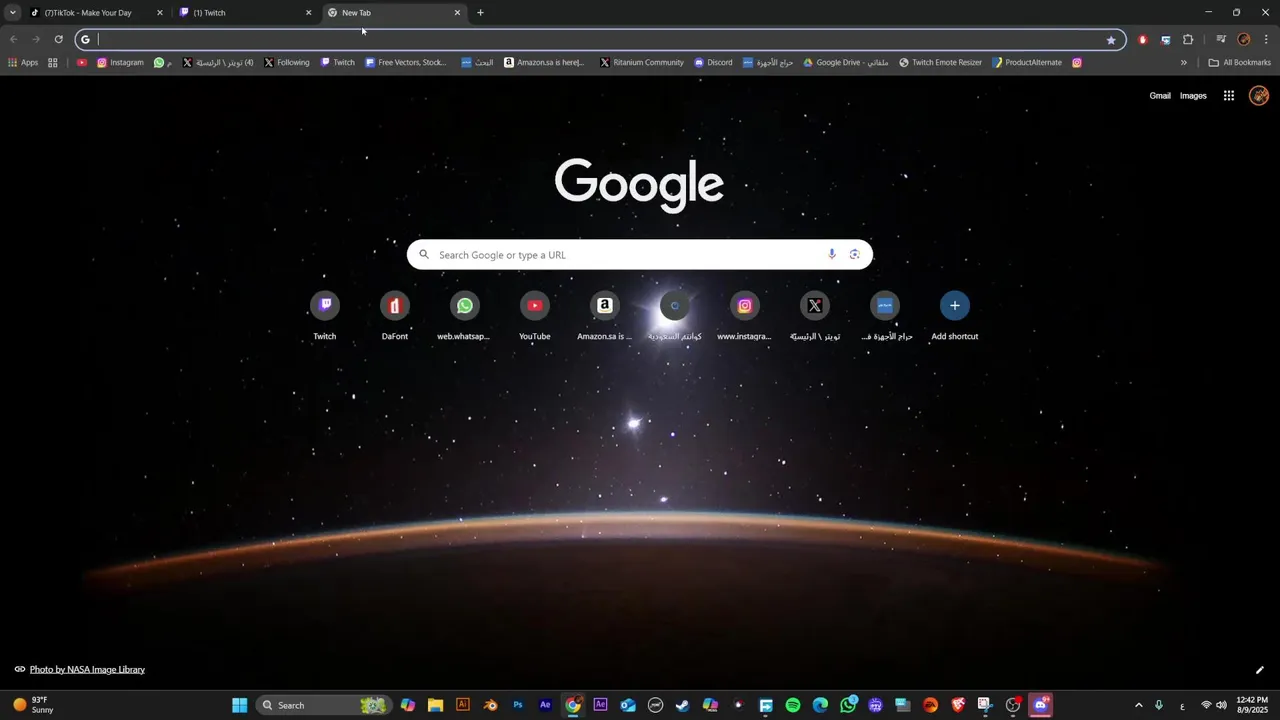The width and height of the screenshot is (1280, 720).
Task: Click the taskbar Search box
Action: 325,705
